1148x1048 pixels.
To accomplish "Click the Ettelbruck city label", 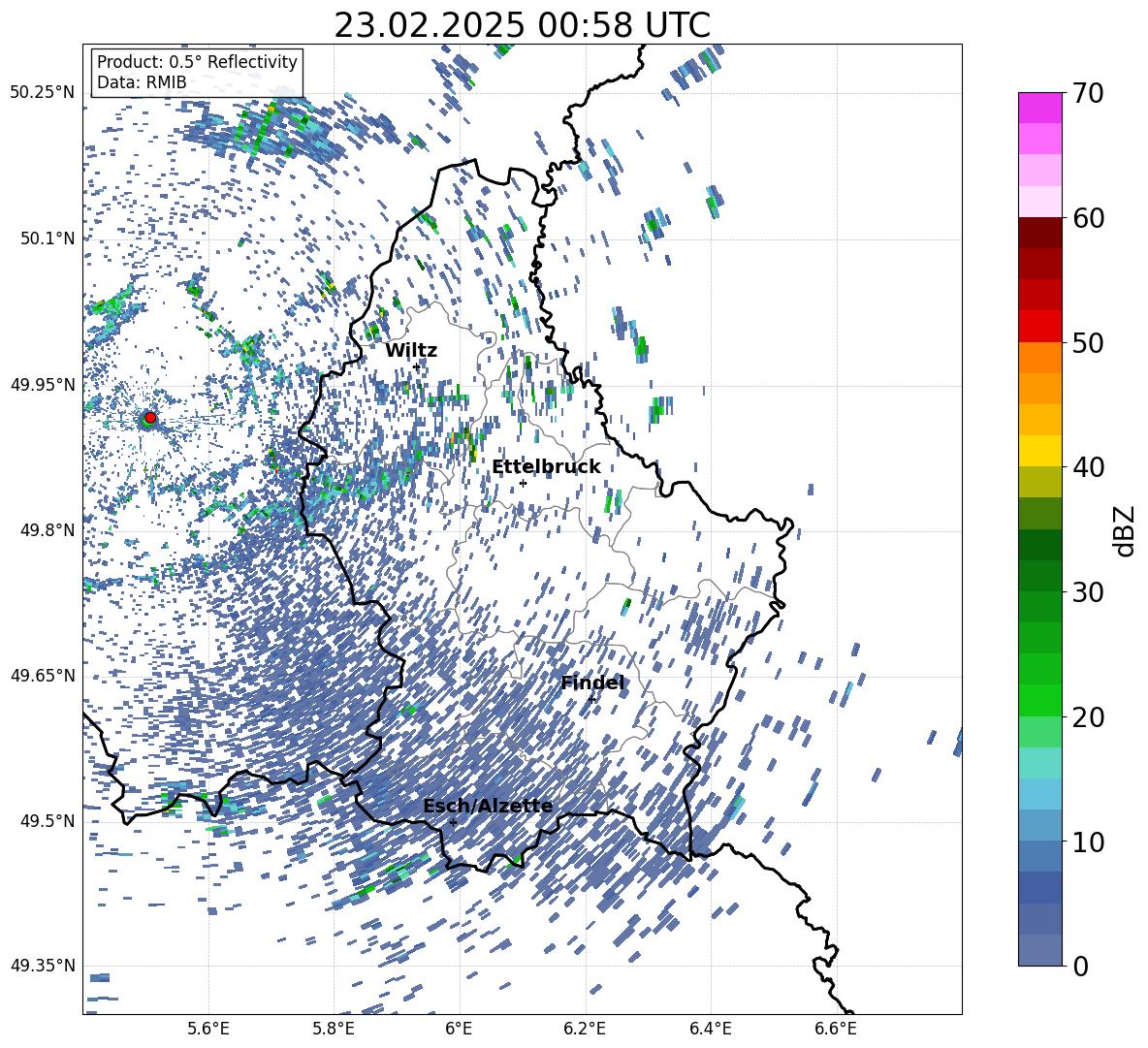I will tap(546, 466).
